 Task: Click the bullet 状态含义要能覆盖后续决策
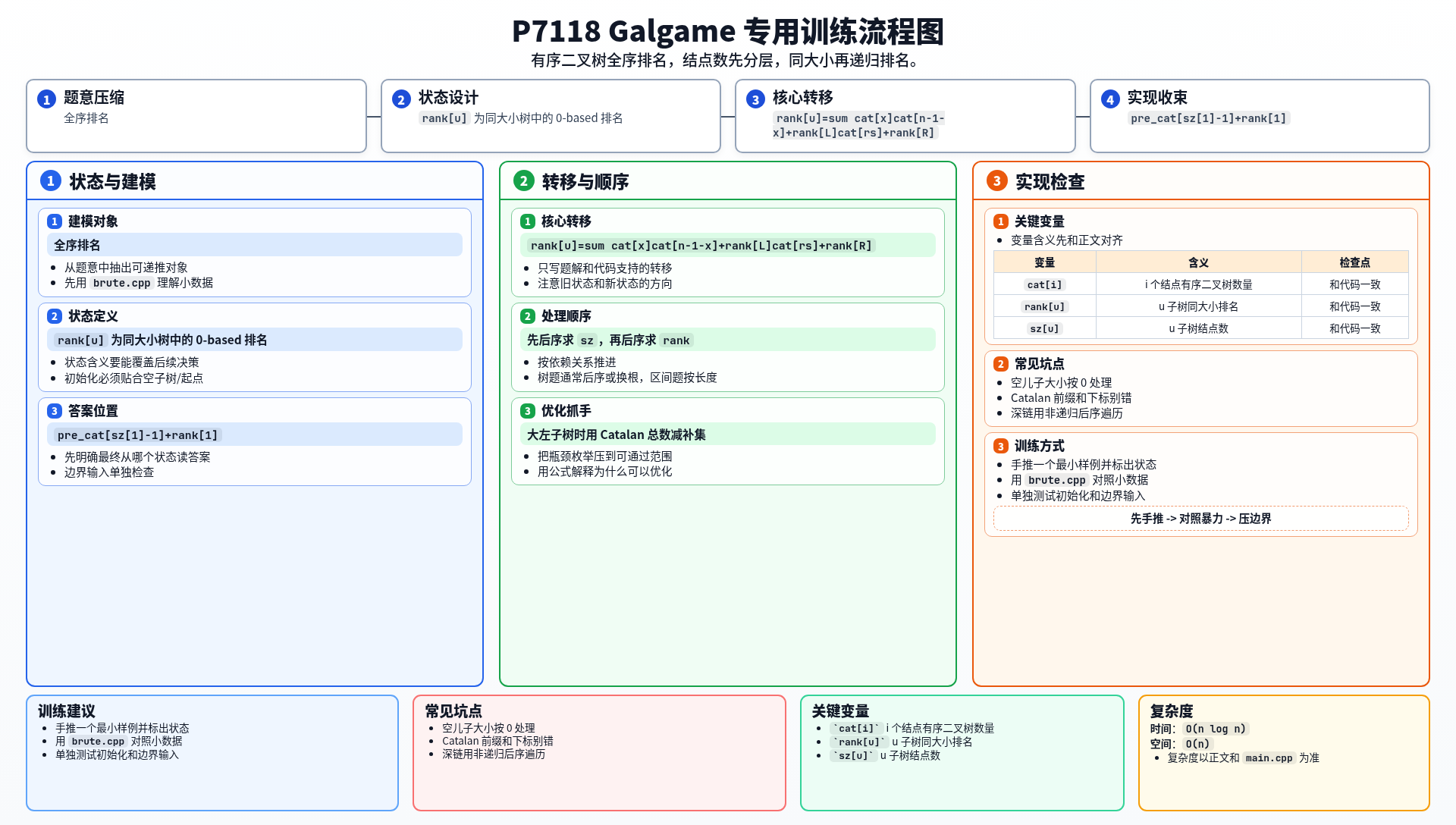(132, 362)
